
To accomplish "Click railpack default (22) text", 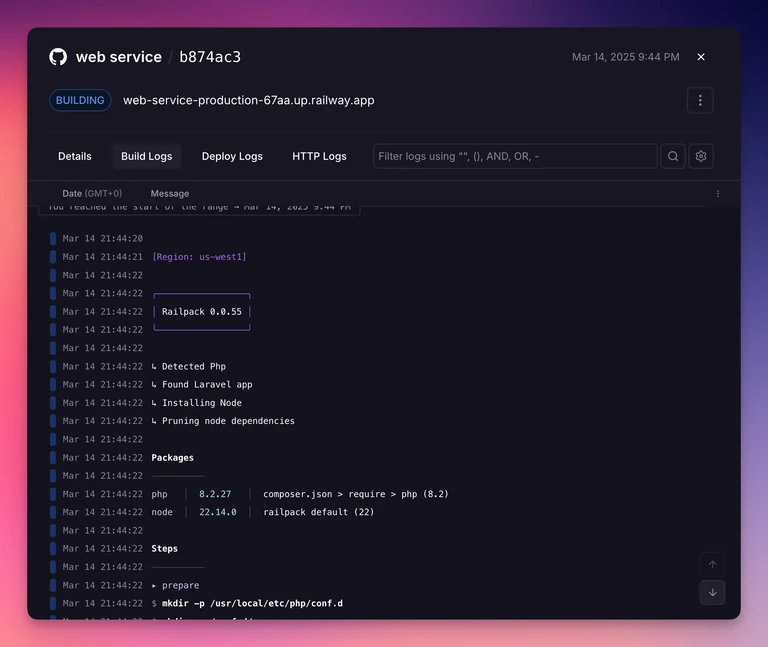I will coord(318,512).
